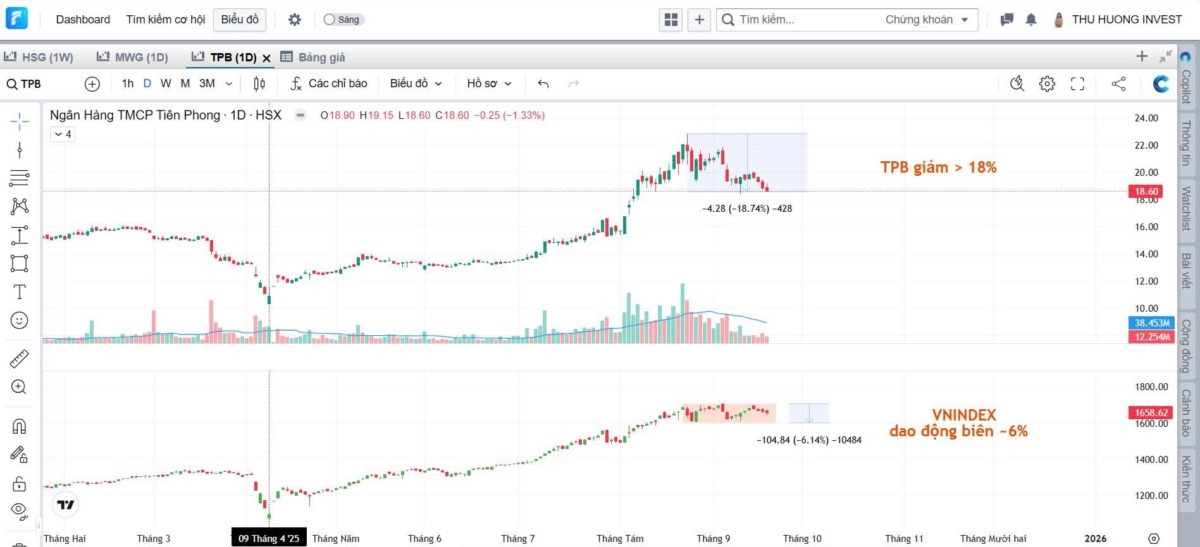The height and width of the screenshot is (547, 1200).
Task: Select D daily timeframe
Action: [147, 84]
